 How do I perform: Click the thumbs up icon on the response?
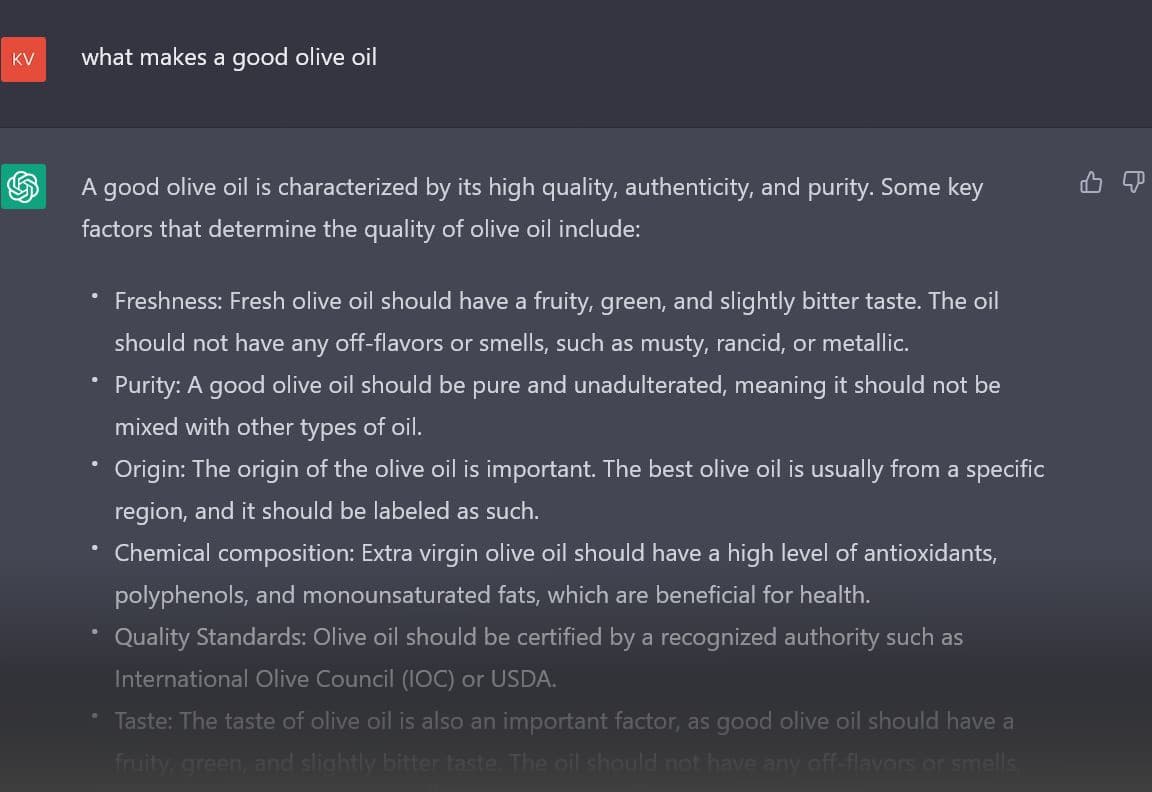1091,182
